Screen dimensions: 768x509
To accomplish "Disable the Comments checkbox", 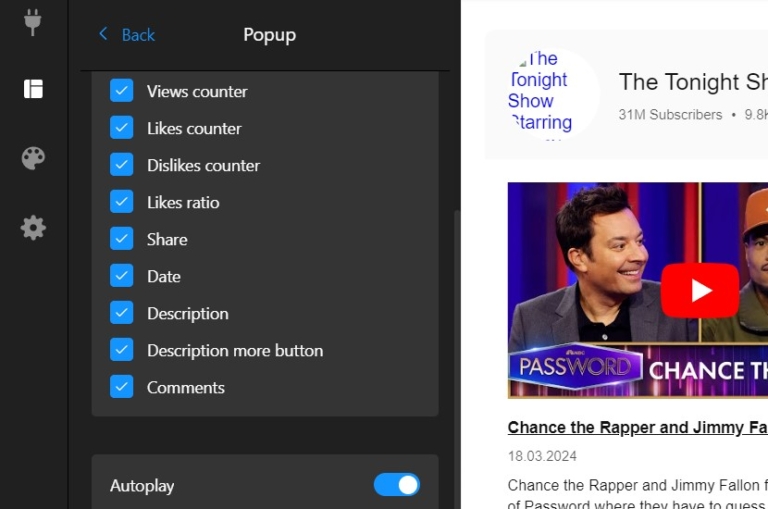I will (x=122, y=387).
